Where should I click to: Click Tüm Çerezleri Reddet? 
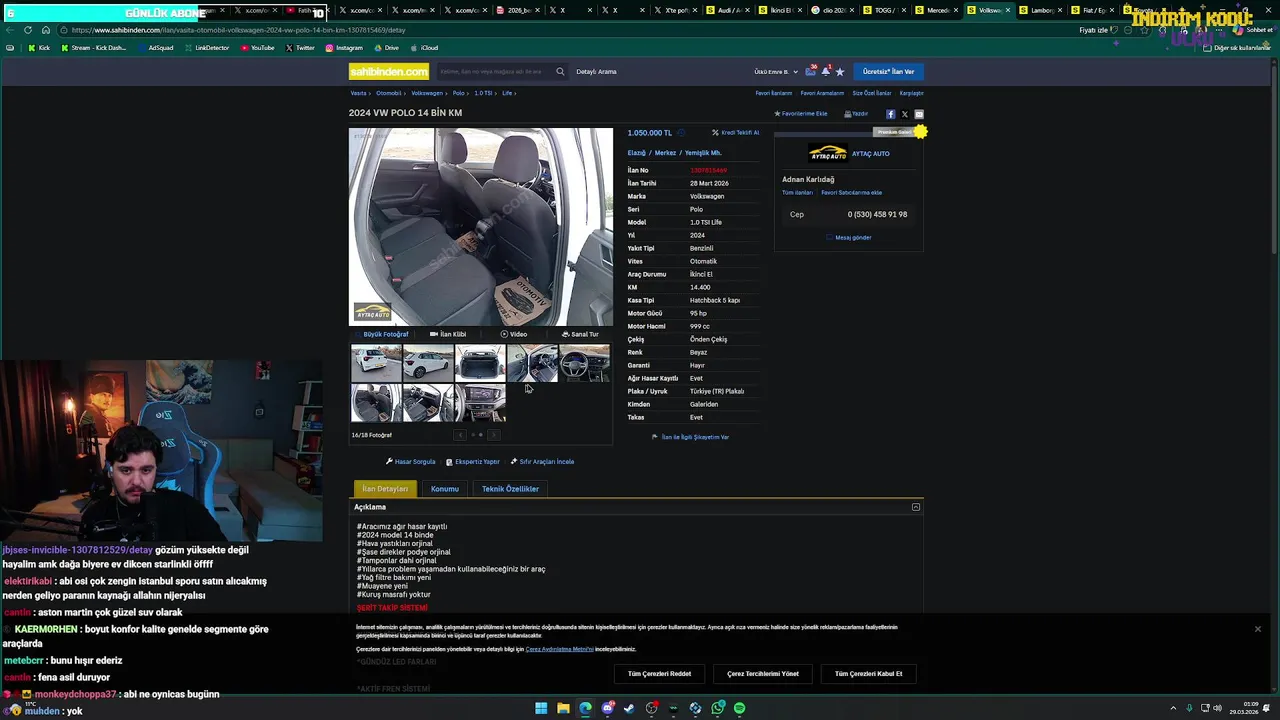(659, 674)
